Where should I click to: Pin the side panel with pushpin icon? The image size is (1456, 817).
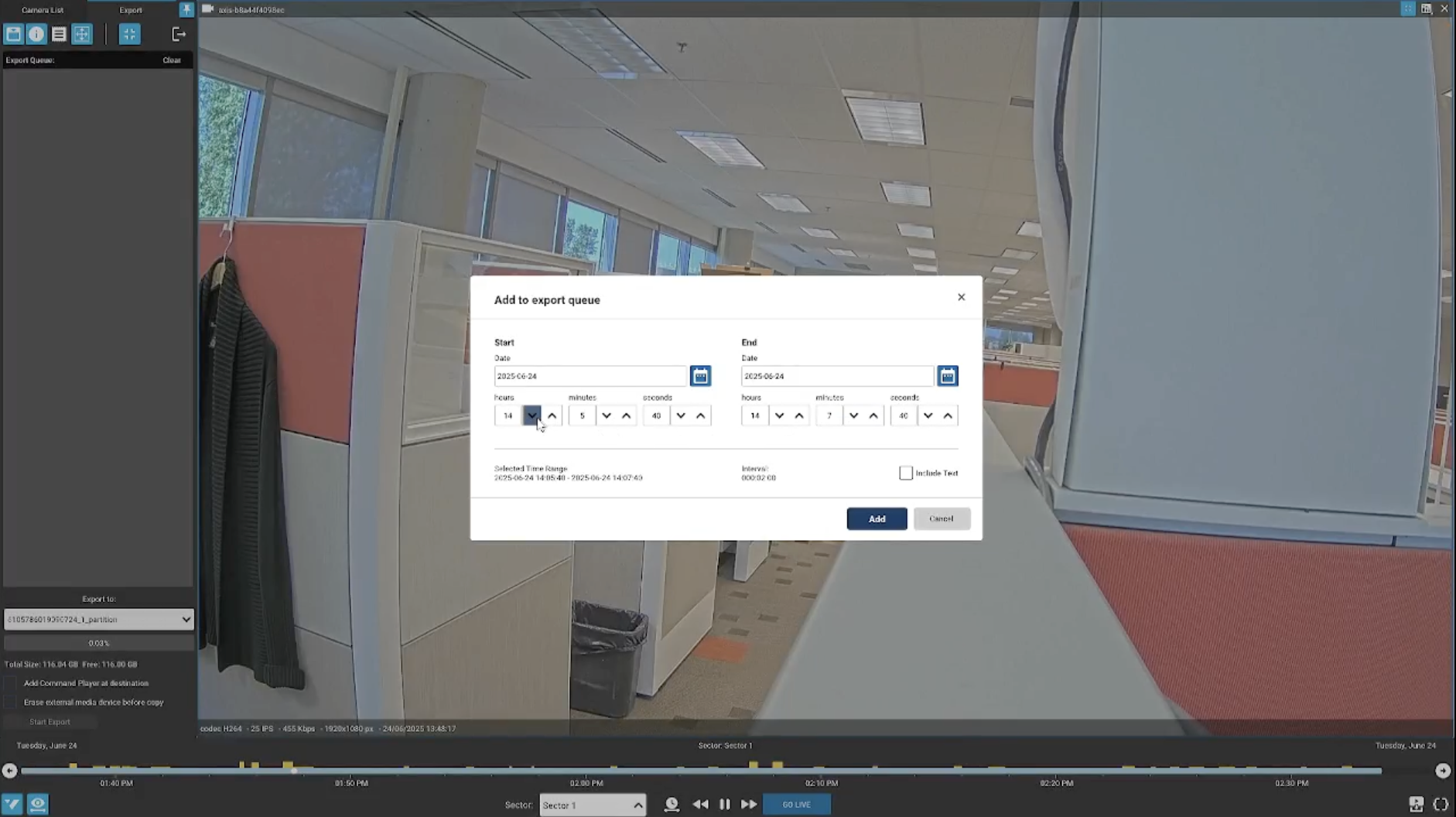pyautogui.click(x=186, y=9)
